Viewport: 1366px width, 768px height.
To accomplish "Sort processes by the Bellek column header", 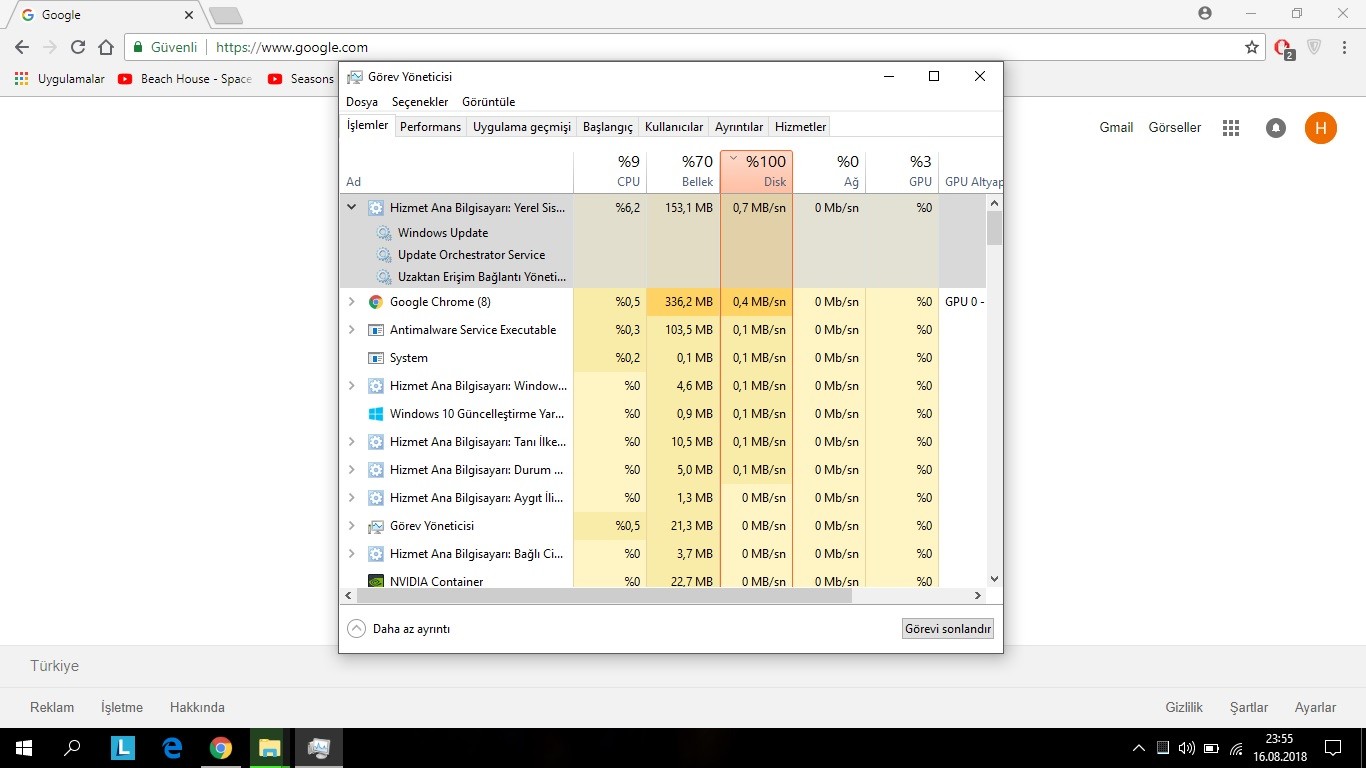I will (x=683, y=171).
